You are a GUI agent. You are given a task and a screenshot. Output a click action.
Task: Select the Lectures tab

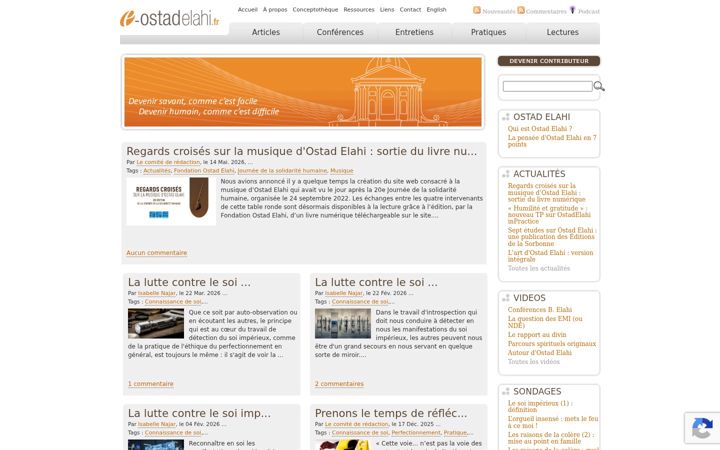562,32
